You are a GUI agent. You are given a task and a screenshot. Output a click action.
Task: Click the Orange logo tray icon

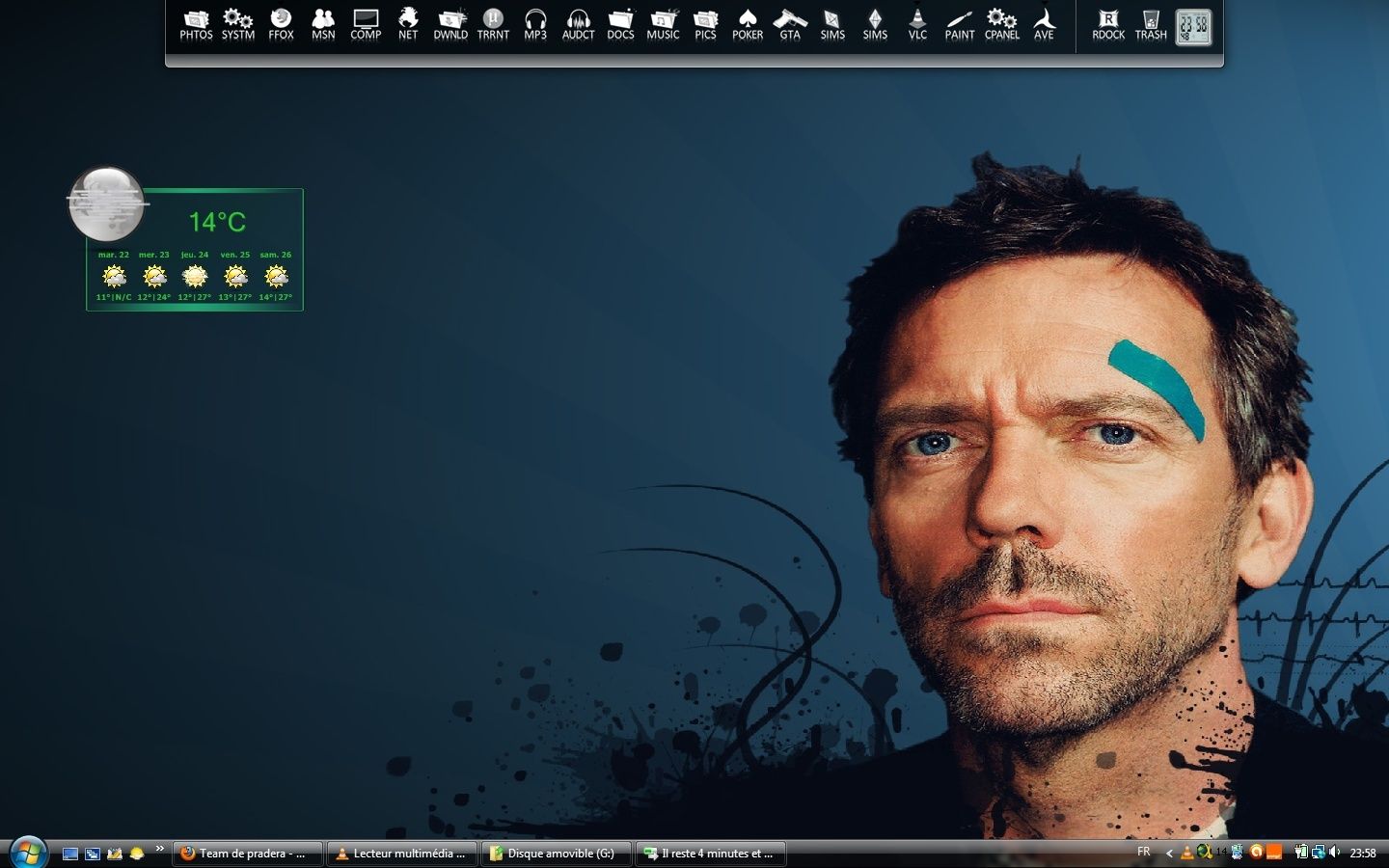coord(1274,853)
